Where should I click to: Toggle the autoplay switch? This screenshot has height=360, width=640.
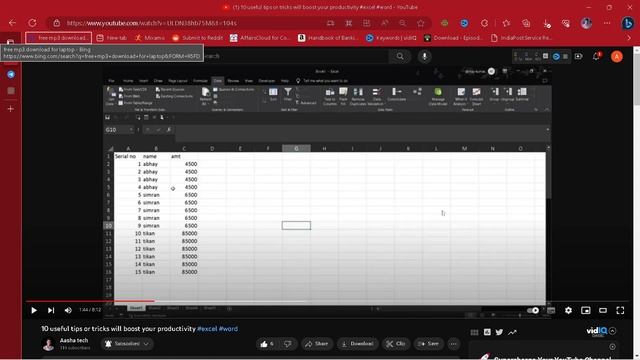pos(533,311)
